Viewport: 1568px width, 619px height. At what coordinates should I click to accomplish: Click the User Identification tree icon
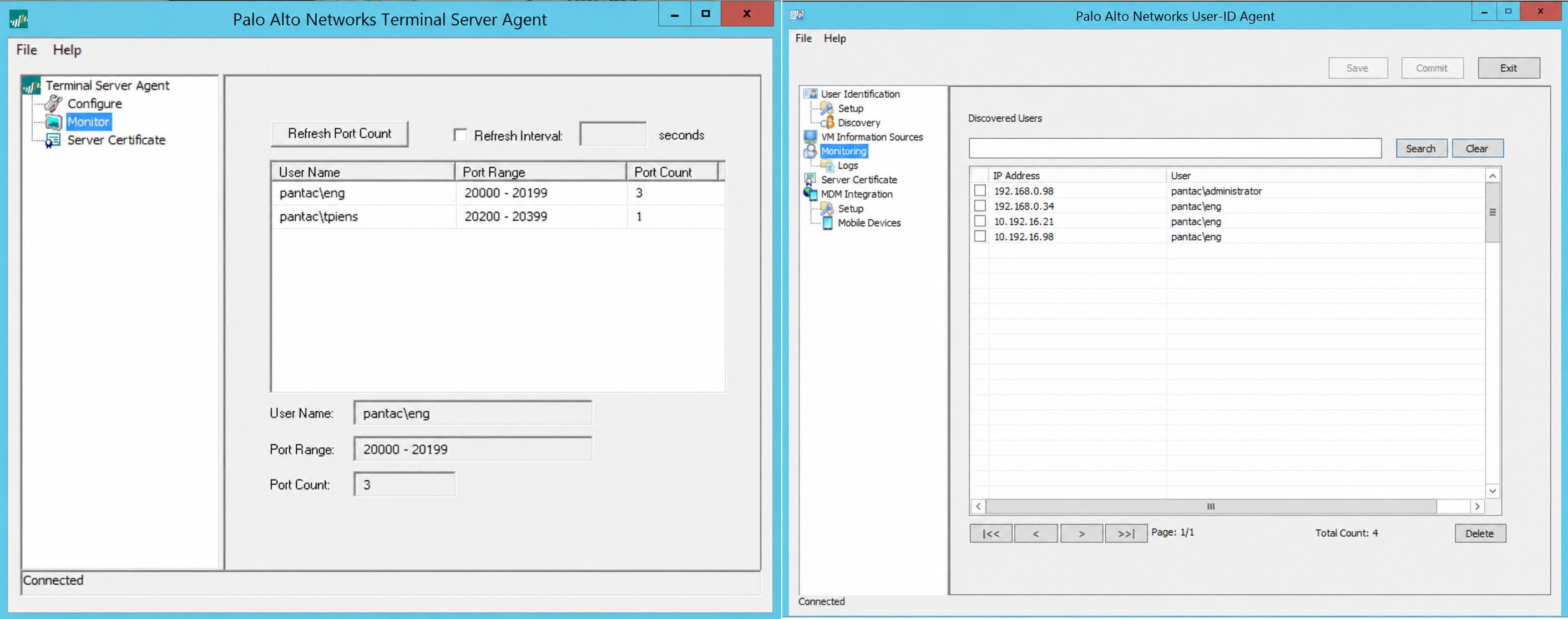pyautogui.click(x=811, y=94)
